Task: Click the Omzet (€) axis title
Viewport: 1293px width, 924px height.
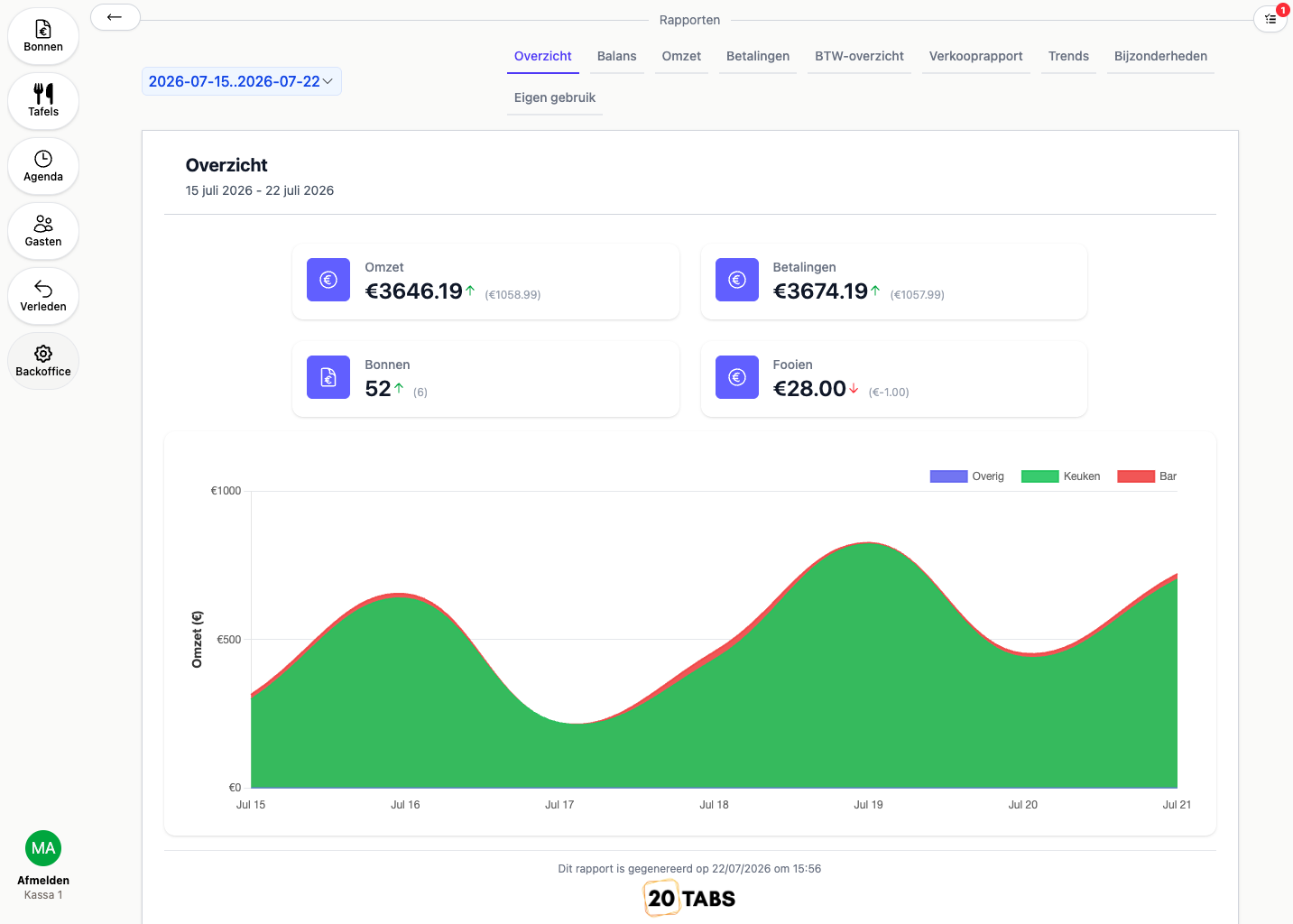Action: pos(197,640)
